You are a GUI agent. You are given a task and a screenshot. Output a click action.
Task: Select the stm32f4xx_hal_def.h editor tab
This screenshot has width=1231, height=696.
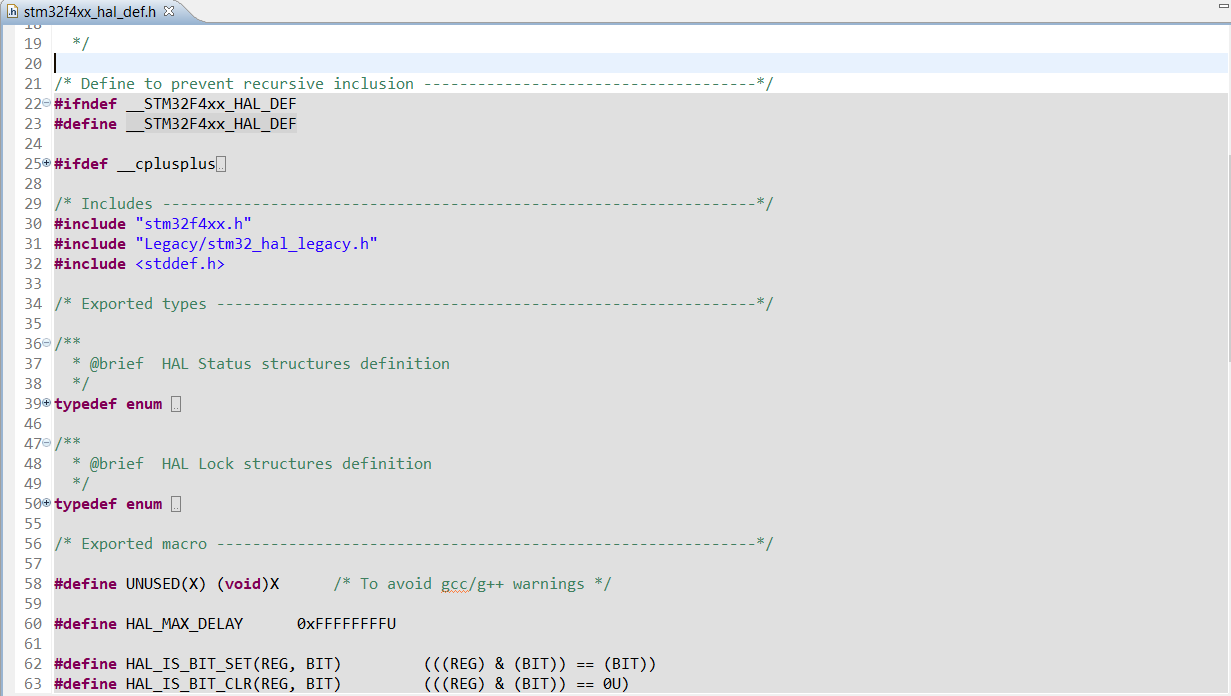pos(89,11)
